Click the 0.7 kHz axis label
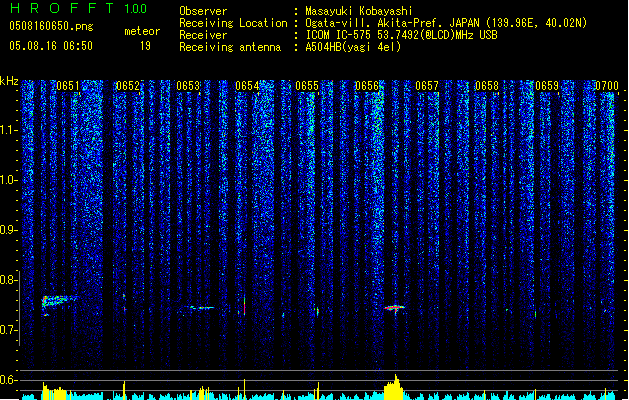 9,330
